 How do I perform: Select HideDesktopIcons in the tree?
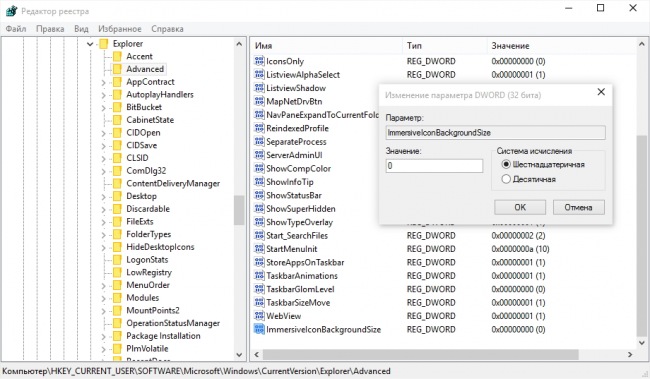pos(160,247)
